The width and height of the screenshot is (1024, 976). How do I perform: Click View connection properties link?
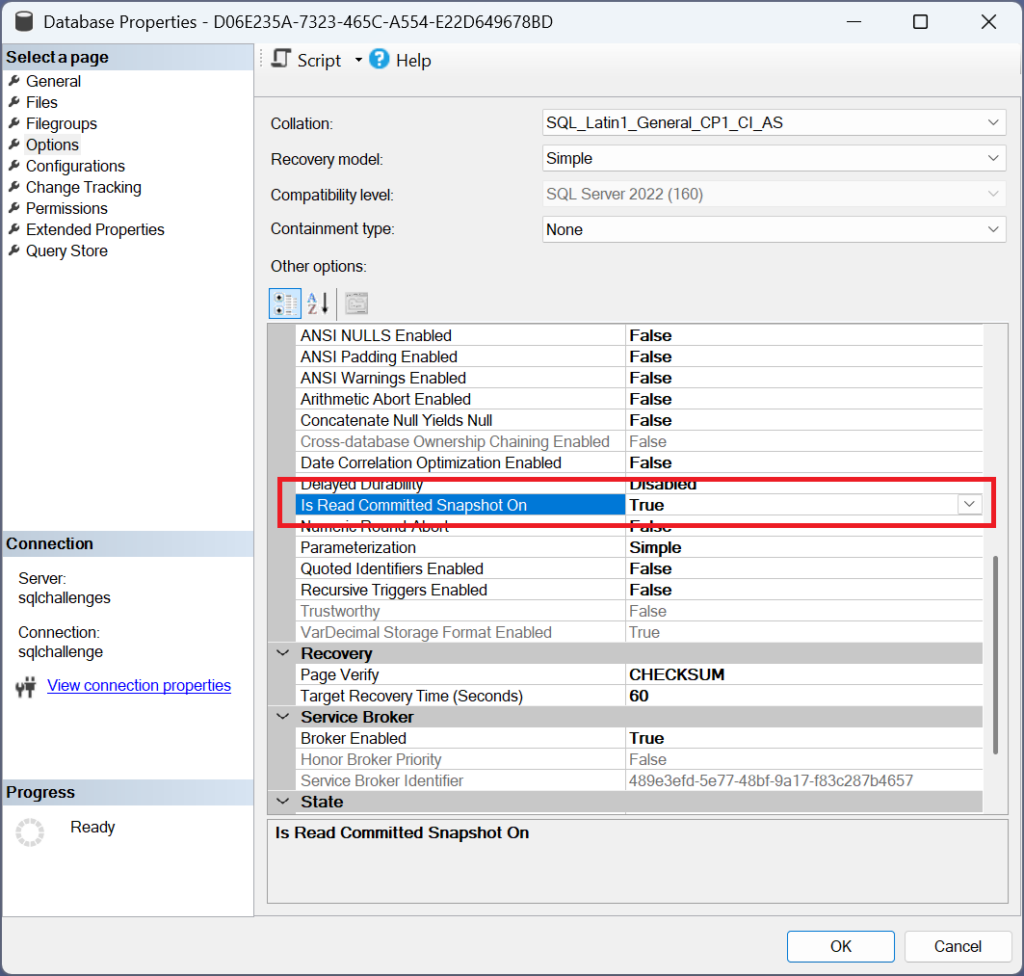pyautogui.click(x=139, y=686)
